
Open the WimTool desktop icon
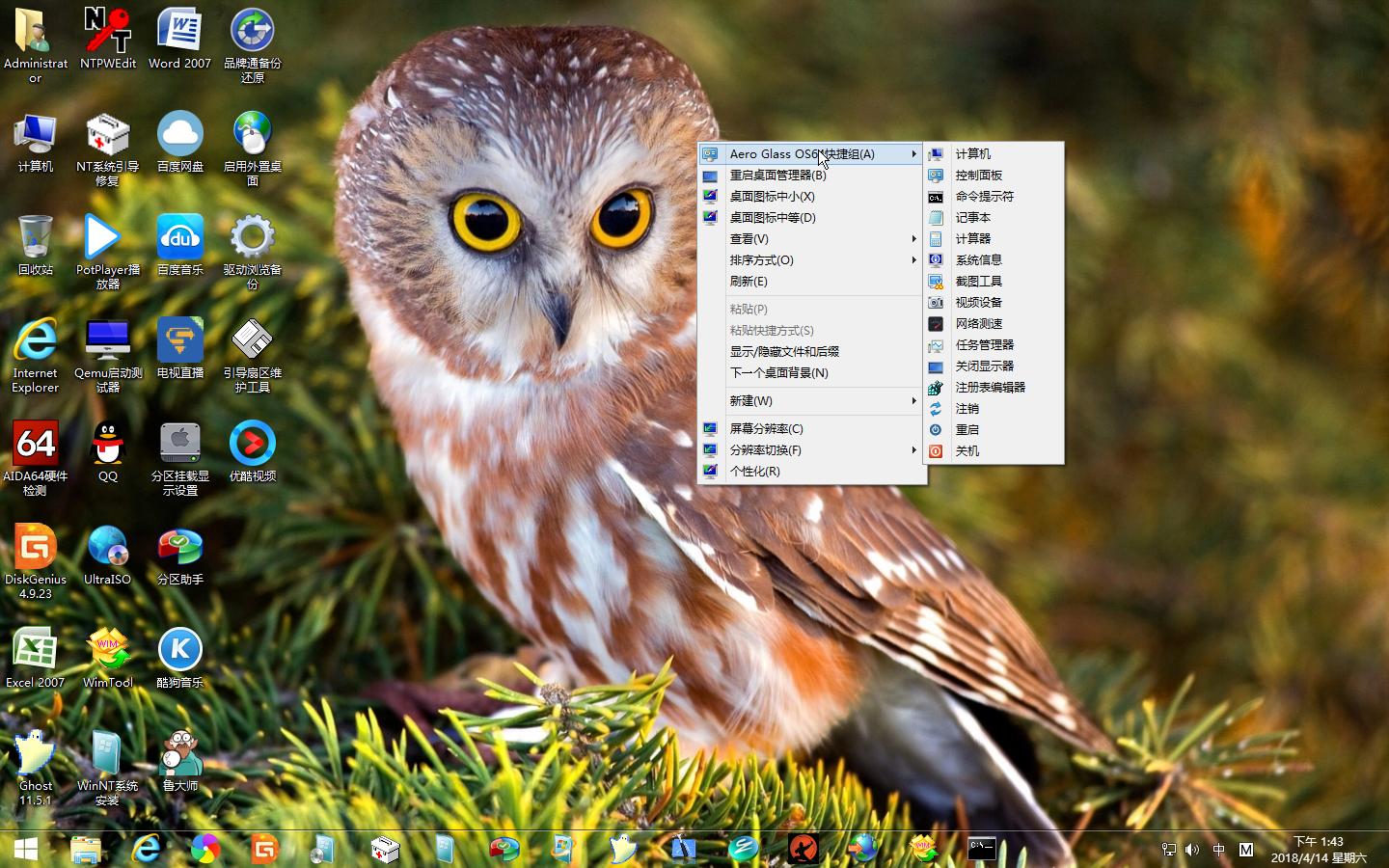pyautogui.click(x=108, y=658)
